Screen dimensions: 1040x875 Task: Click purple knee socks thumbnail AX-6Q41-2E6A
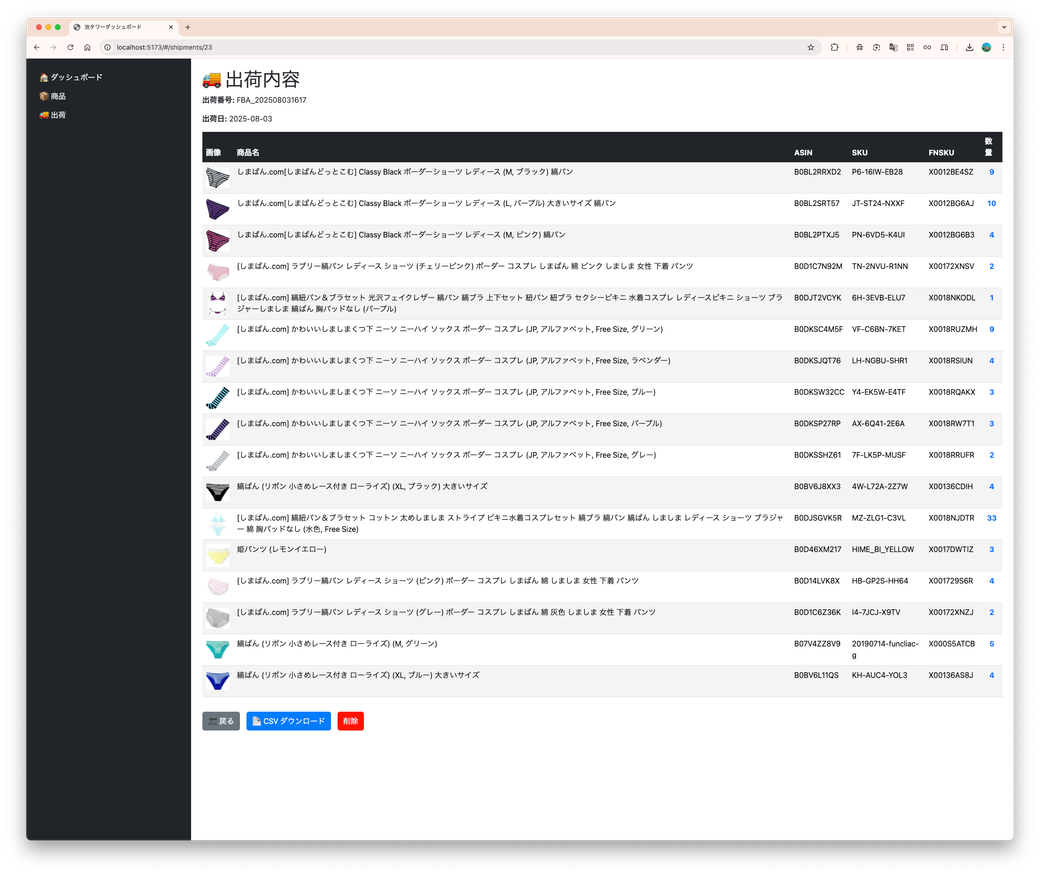pos(218,429)
